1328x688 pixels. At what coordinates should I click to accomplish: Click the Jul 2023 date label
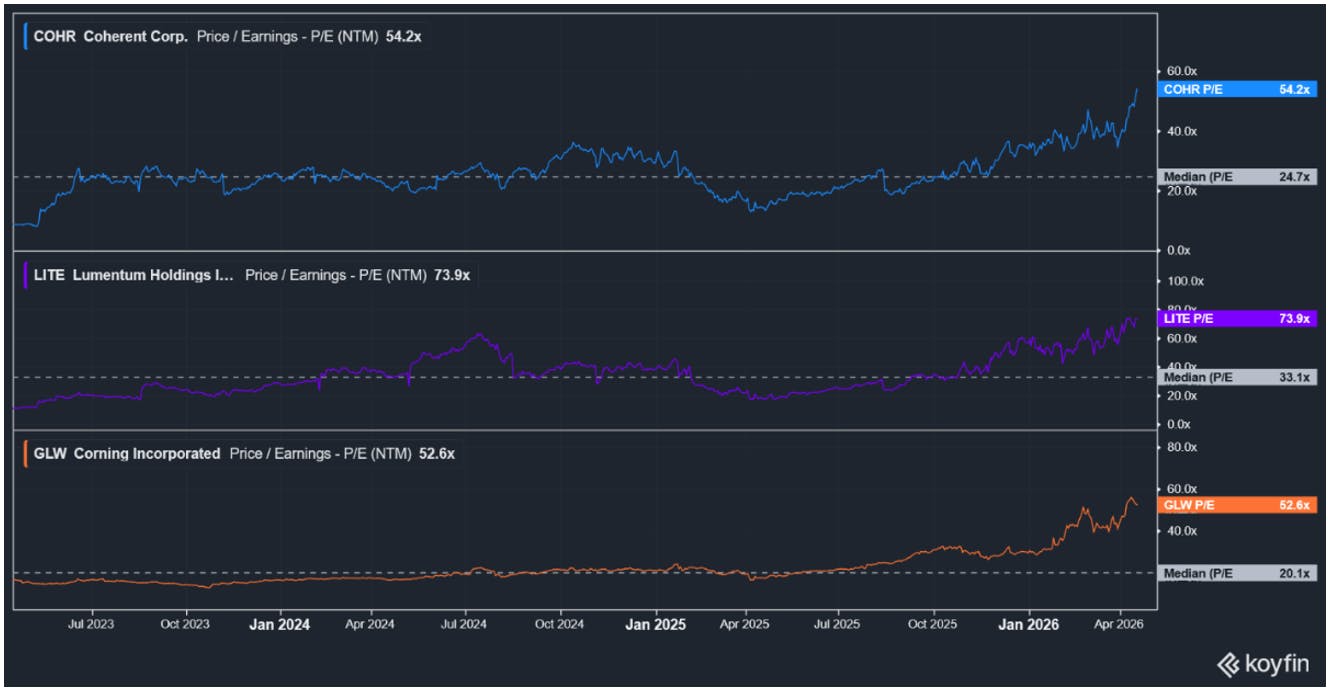tap(91, 624)
